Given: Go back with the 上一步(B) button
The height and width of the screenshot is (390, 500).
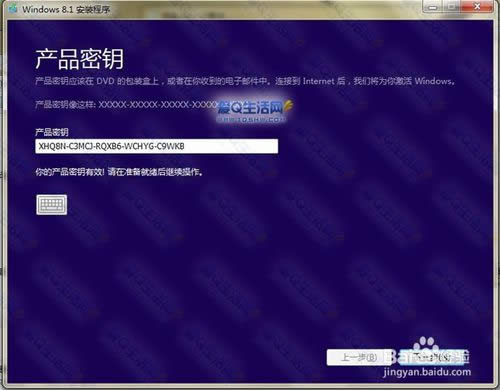Looking at the screenshot, I should (x=359, y=357).
